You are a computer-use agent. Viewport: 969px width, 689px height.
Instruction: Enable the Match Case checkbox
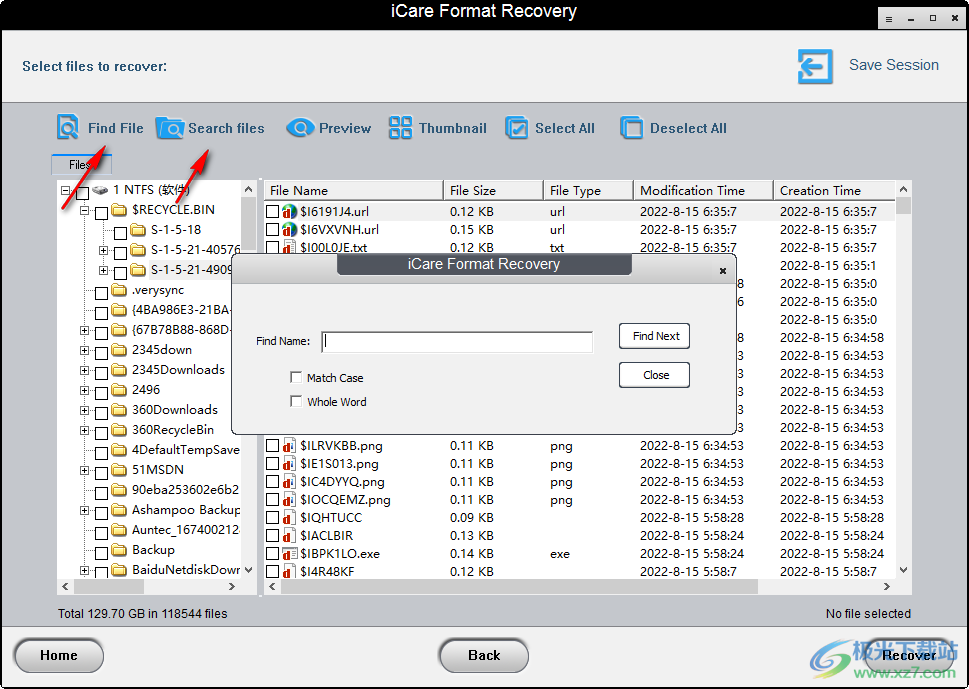296,377
